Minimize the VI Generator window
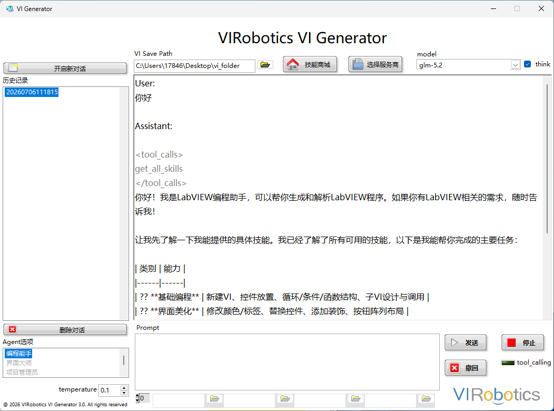This screenshot has width=554, height=411. point(494,8)
